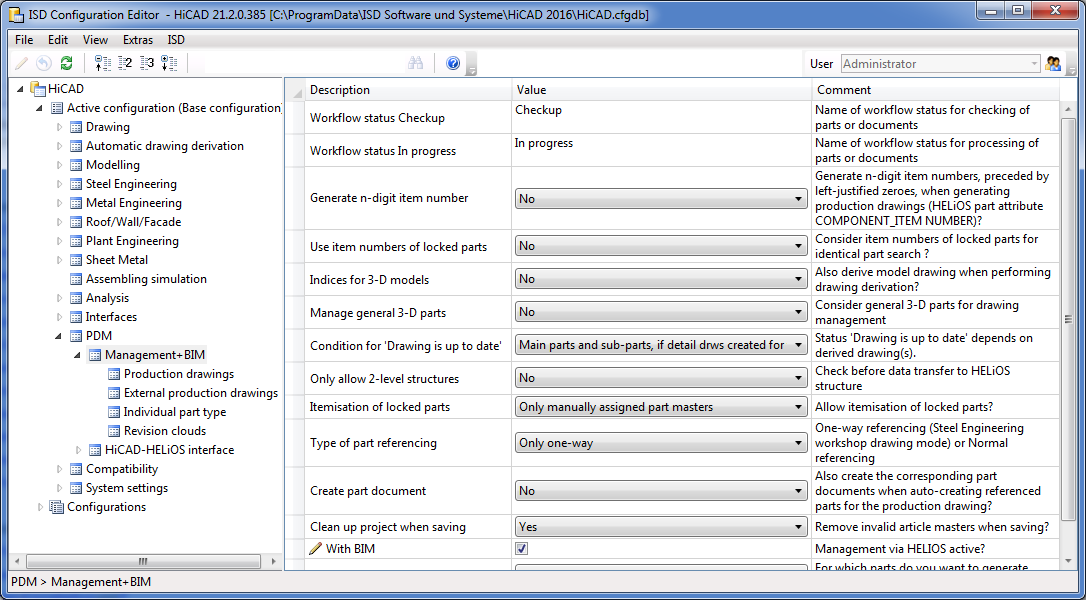Click table icon next to Sheet Metal

pyautogui.click(x=76, y=260)
